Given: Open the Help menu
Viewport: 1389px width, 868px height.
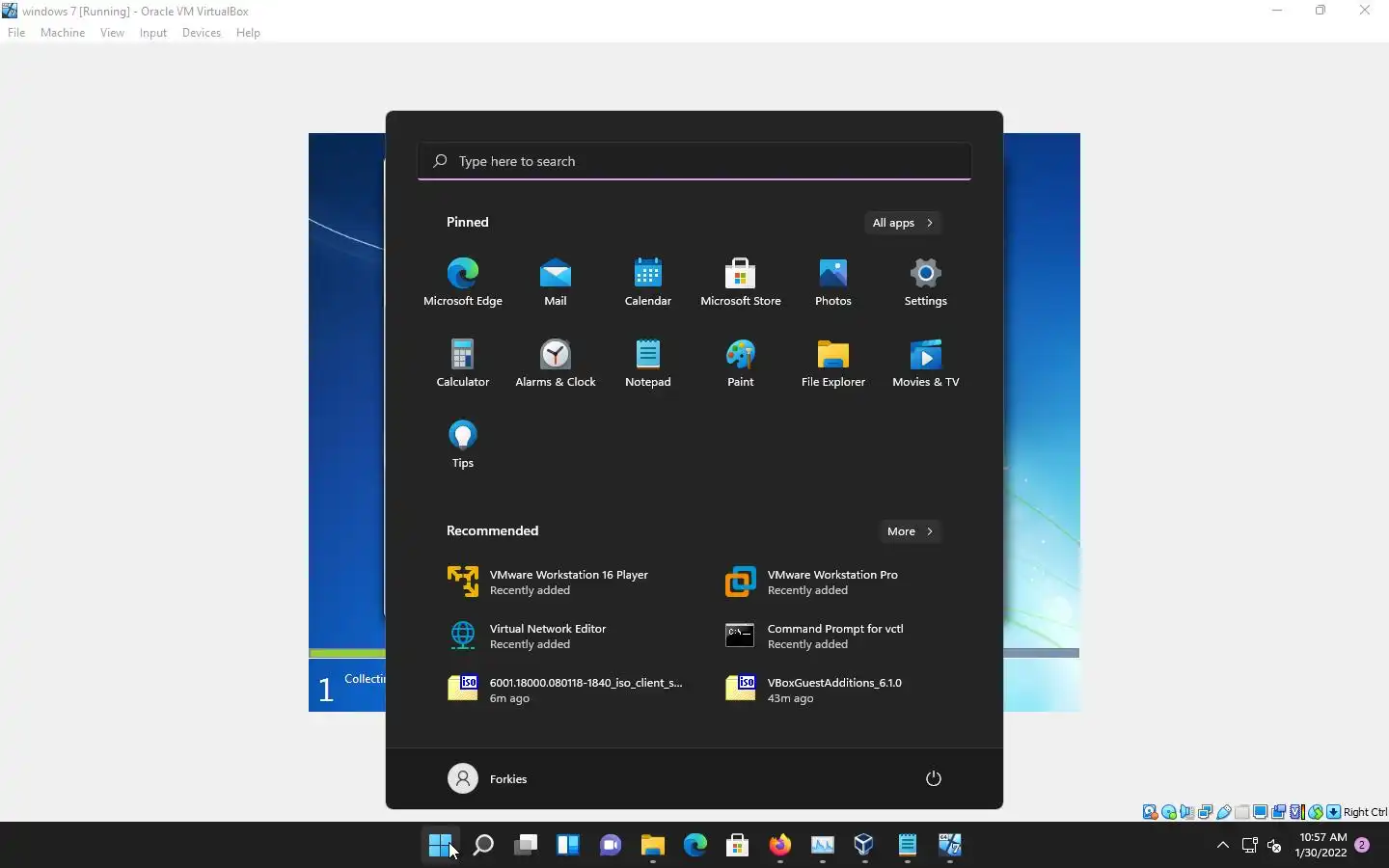Looking at the screenshot, I should click(x=248, y=33).
